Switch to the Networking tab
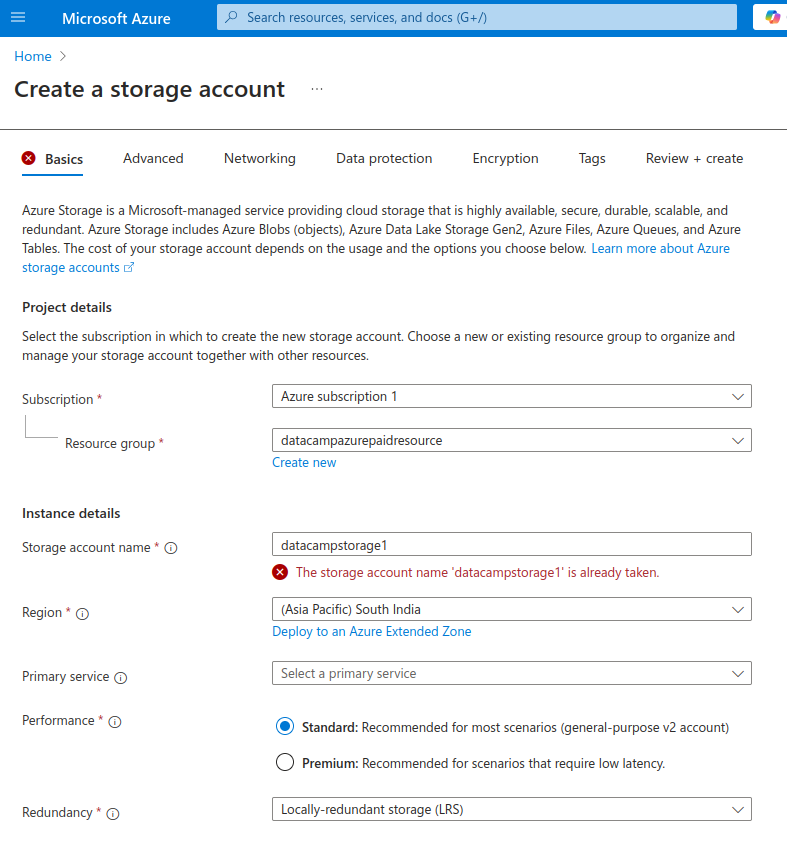Image resolution: width=787 pixels, height=853 pixels. pyautogui.click(x=259, y=158)
